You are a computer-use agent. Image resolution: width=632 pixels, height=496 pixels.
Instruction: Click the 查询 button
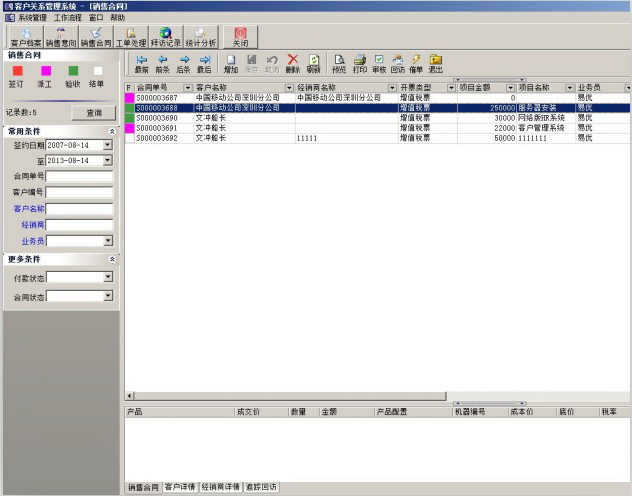click(93, 113)
